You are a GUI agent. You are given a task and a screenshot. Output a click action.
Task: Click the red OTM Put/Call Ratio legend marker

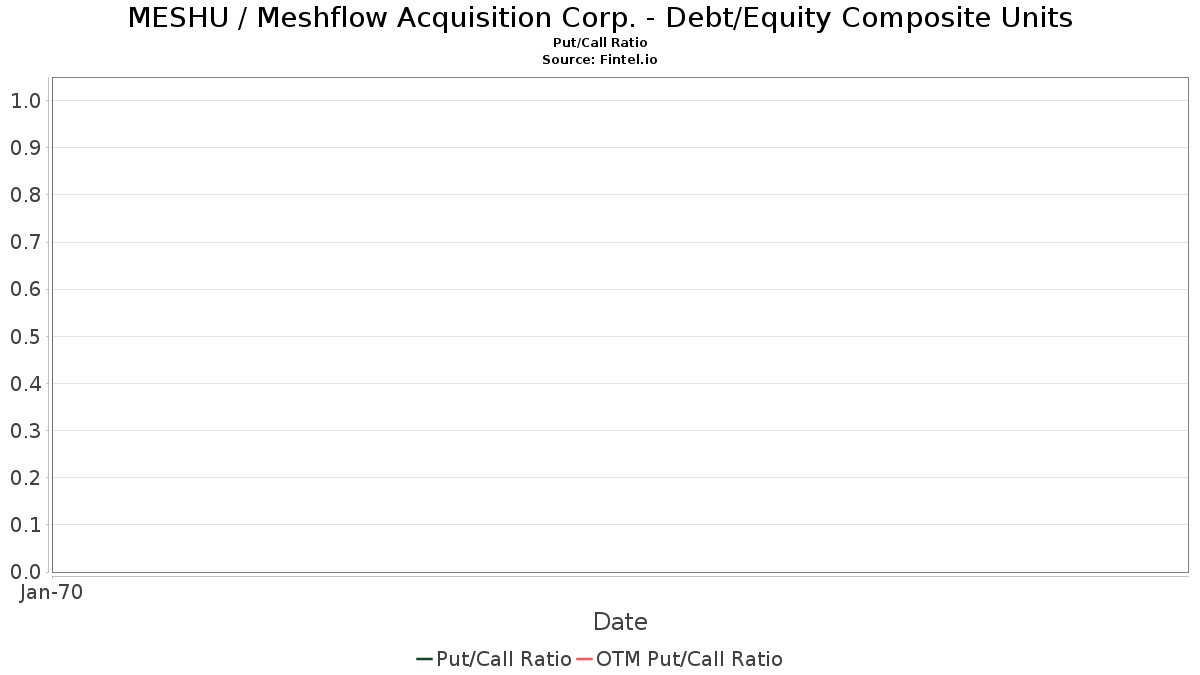pos(584,659)
